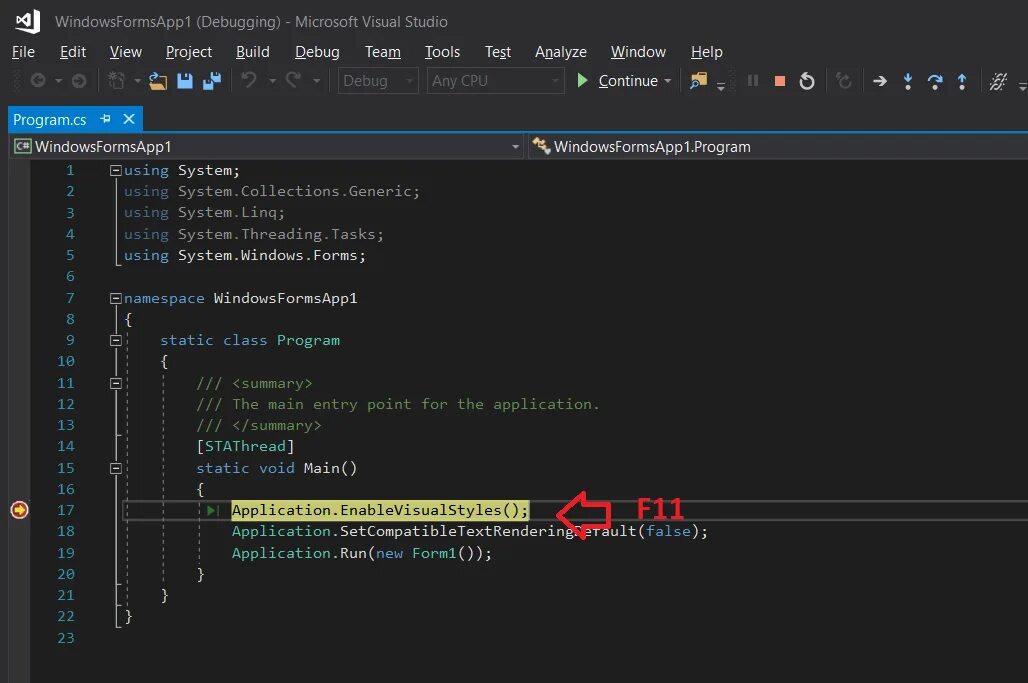
Task: Click the highlighted Application.EnableVisualStyles() statement
Action: [x=380, y=510]
